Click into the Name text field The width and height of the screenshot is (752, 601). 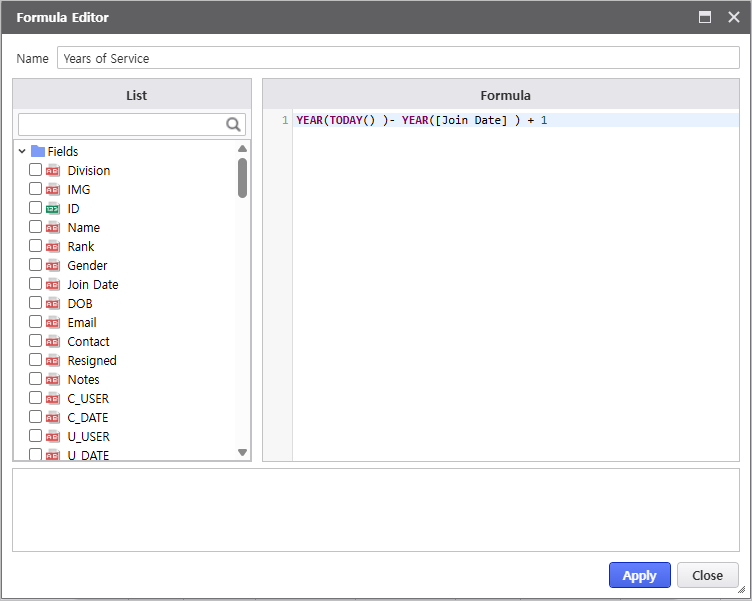pos(397,58)
